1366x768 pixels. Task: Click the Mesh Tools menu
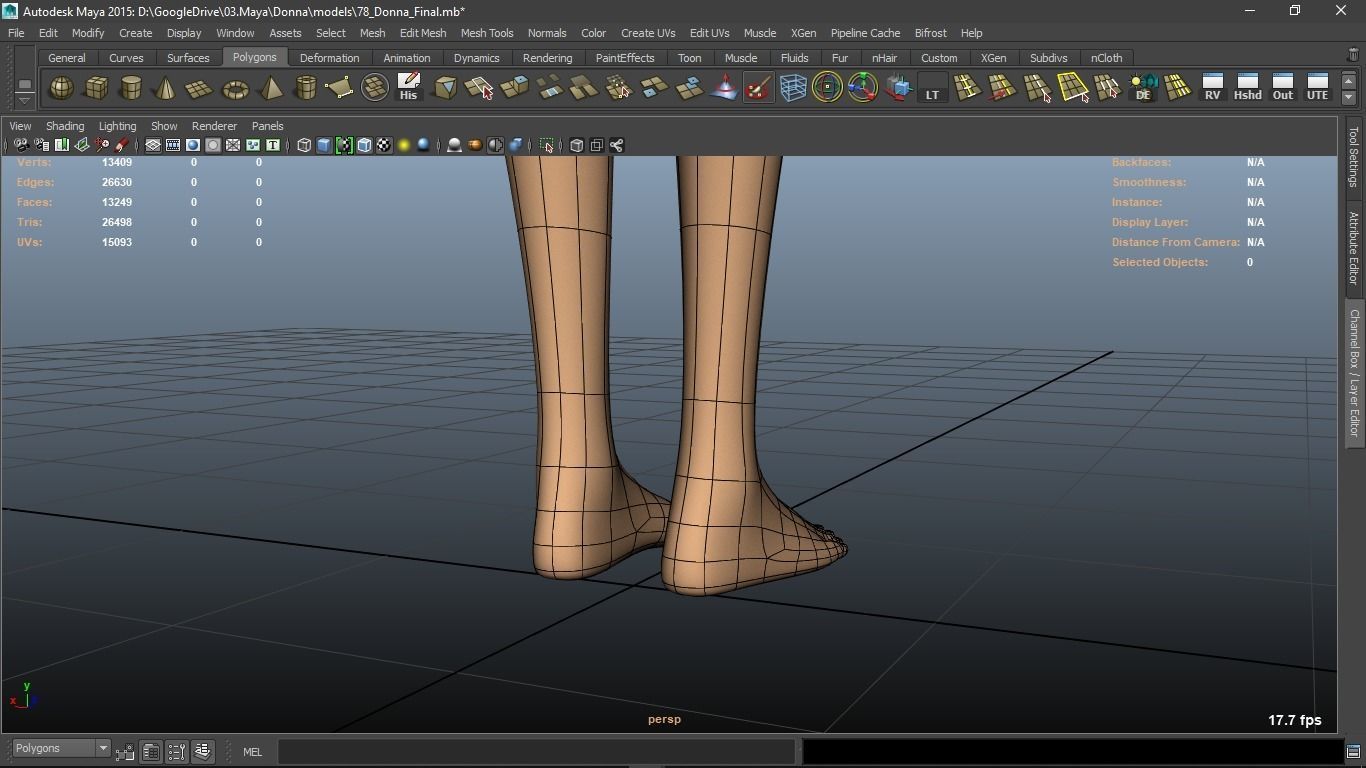(x=487, y=33)
